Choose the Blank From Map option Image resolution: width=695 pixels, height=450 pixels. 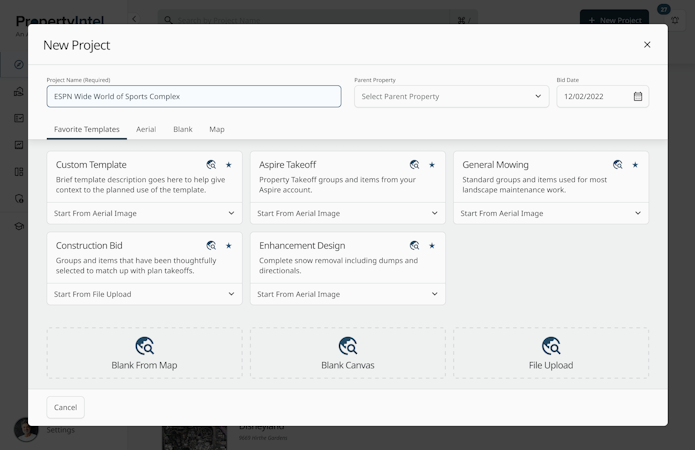tap(144, 353)
